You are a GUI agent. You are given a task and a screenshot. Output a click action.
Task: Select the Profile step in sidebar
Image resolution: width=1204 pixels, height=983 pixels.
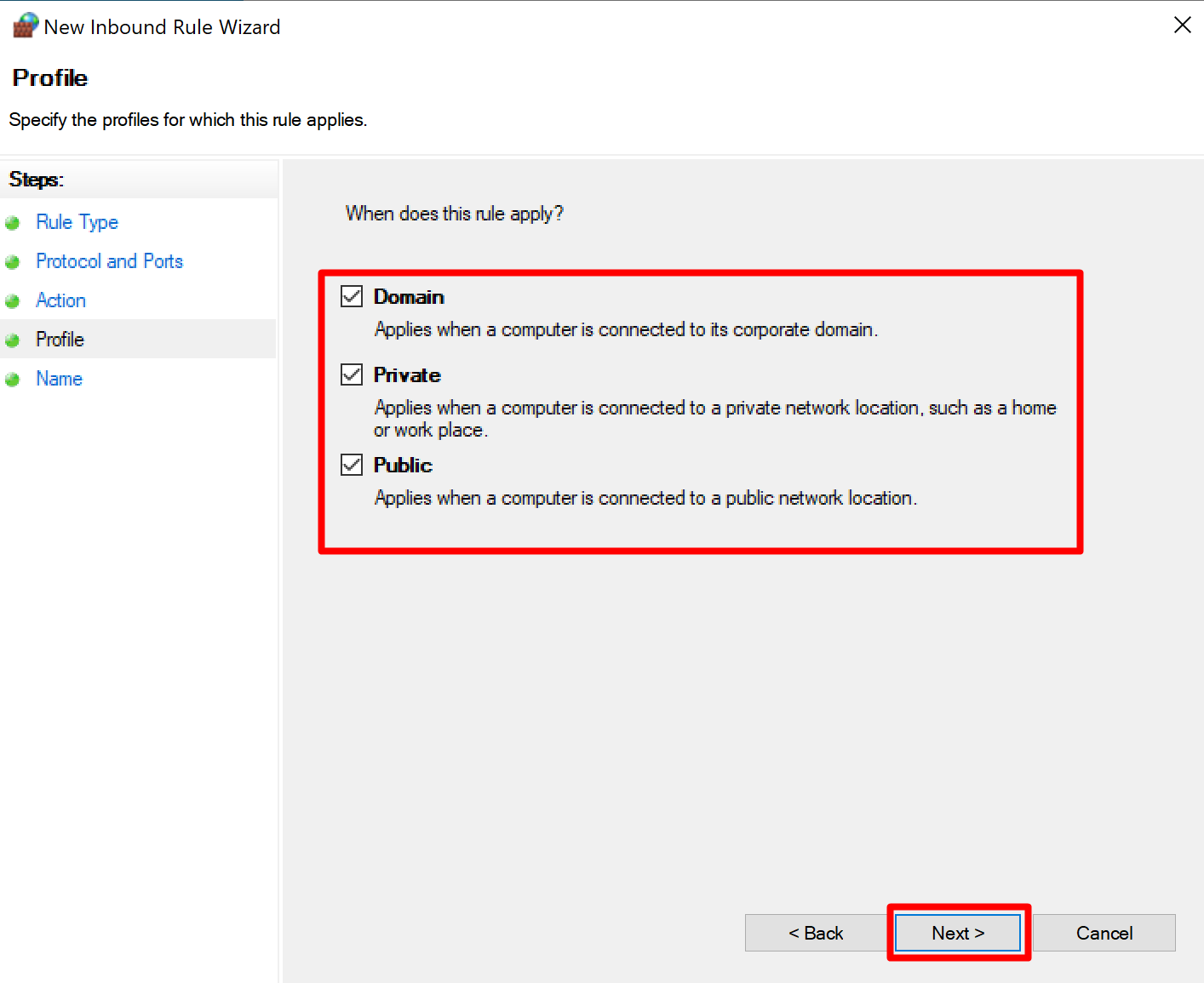coord(60,340)
